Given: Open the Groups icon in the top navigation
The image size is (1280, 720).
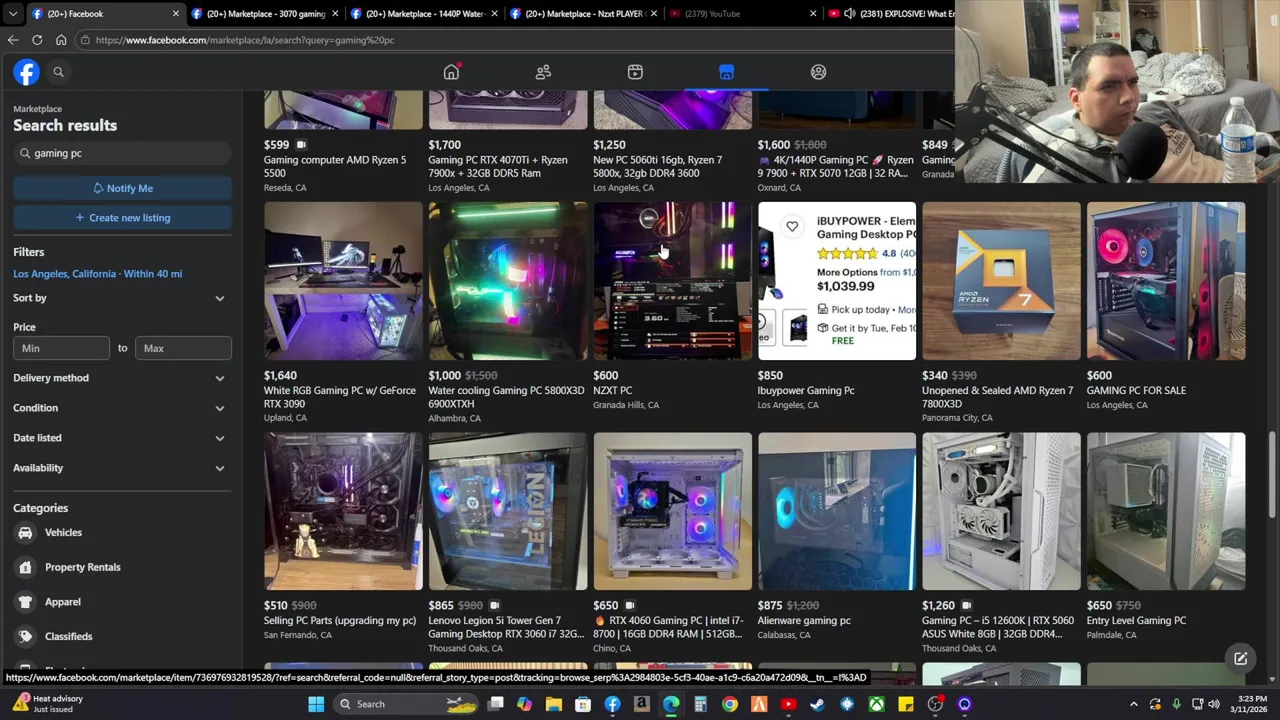Looking at the screenshot, I should [818, 72].
